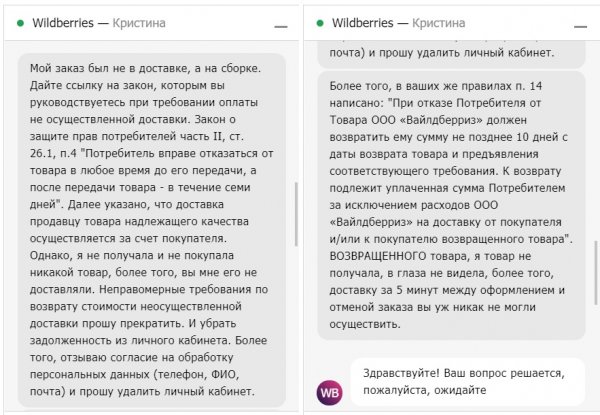Image resolution: width=600 pixels, height=415 pixels.
Task: Minimize the right Wildberries chat window
Action: 580,26
